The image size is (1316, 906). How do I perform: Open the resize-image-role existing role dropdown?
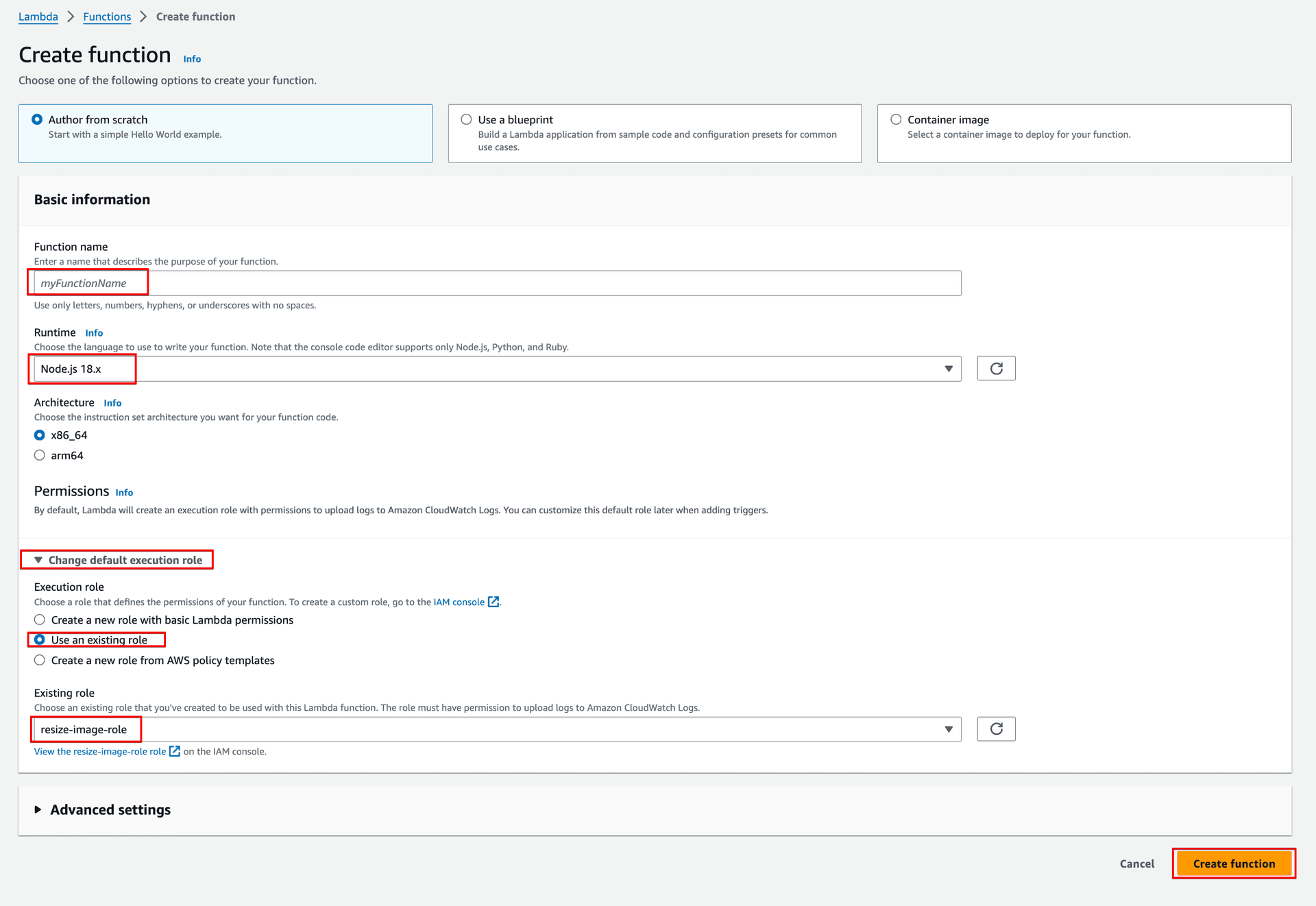point(497,729)
